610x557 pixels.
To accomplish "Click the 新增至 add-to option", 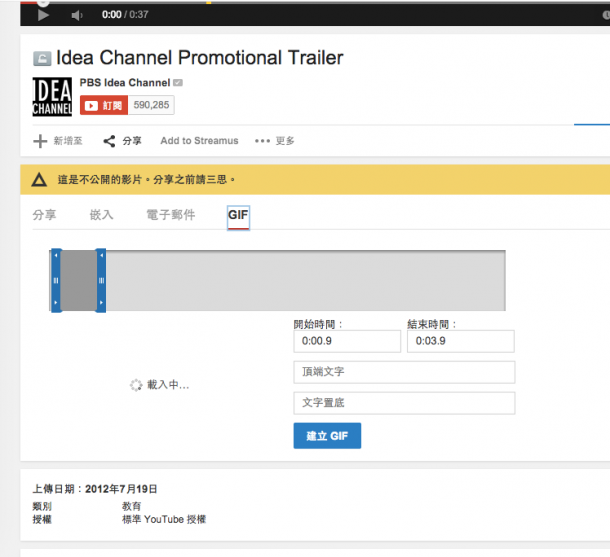I will click(x=58, y=141).
